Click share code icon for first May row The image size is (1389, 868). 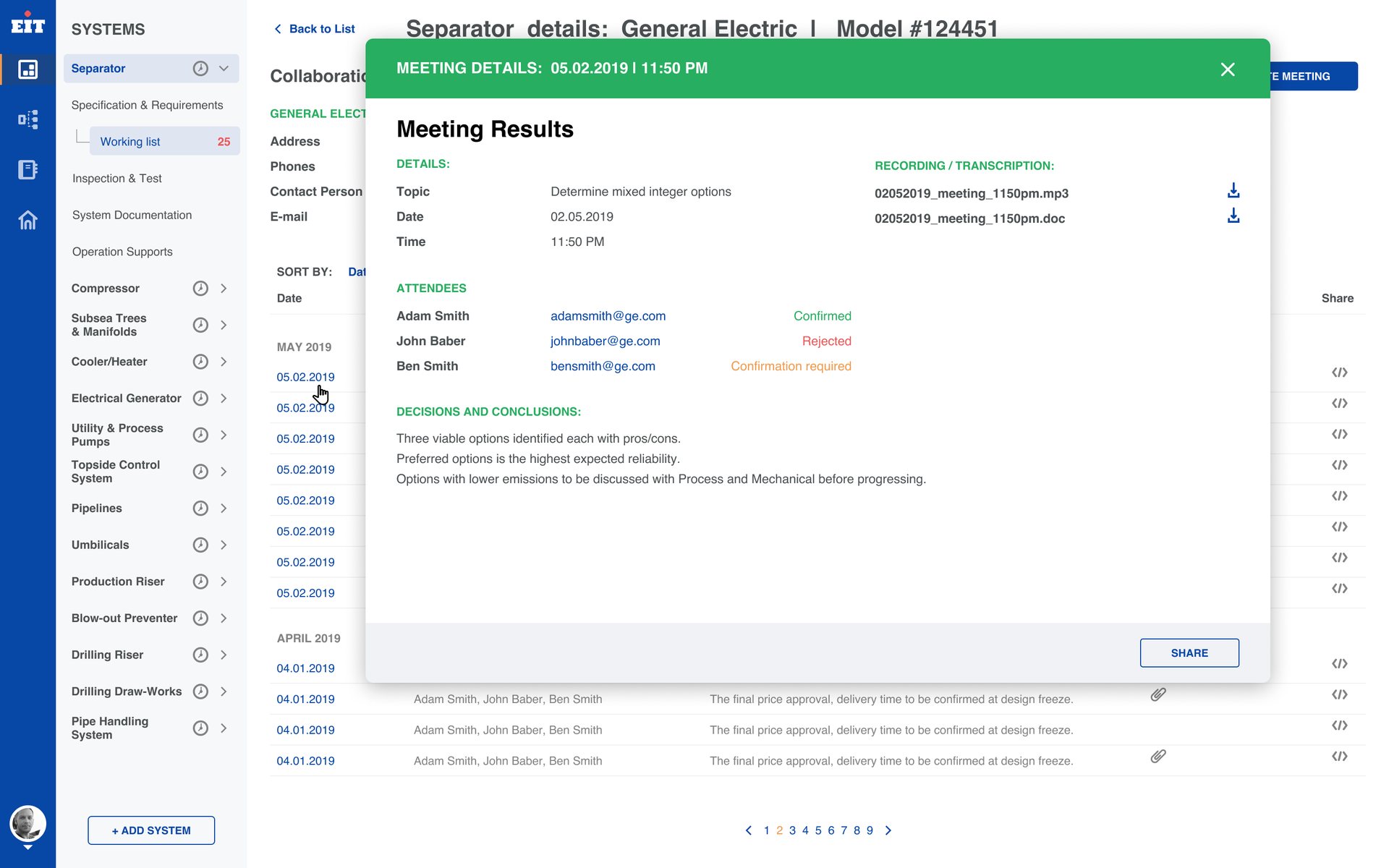1340,373
